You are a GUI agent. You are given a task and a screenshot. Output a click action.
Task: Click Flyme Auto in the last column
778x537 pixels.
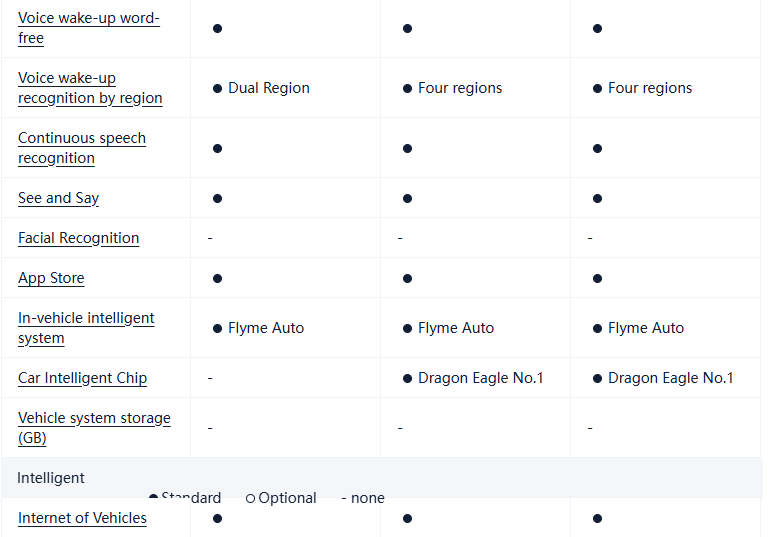pos(645,328)
